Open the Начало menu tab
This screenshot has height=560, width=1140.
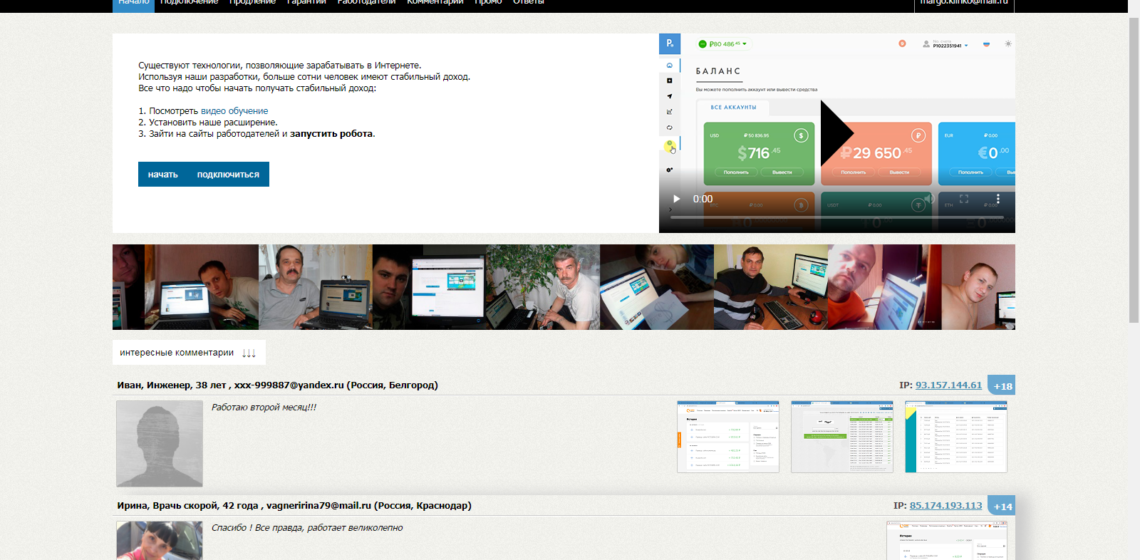pos(133,3)
